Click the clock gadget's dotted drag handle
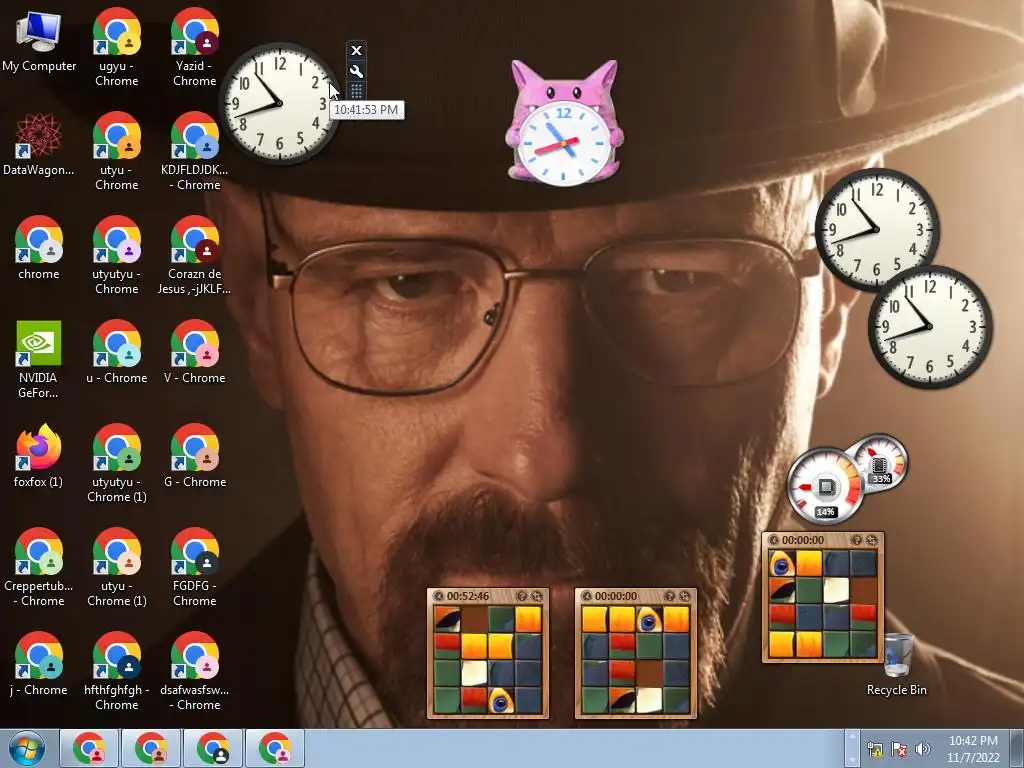This screenshot has width=1024, height=768. tap(356, 91)
